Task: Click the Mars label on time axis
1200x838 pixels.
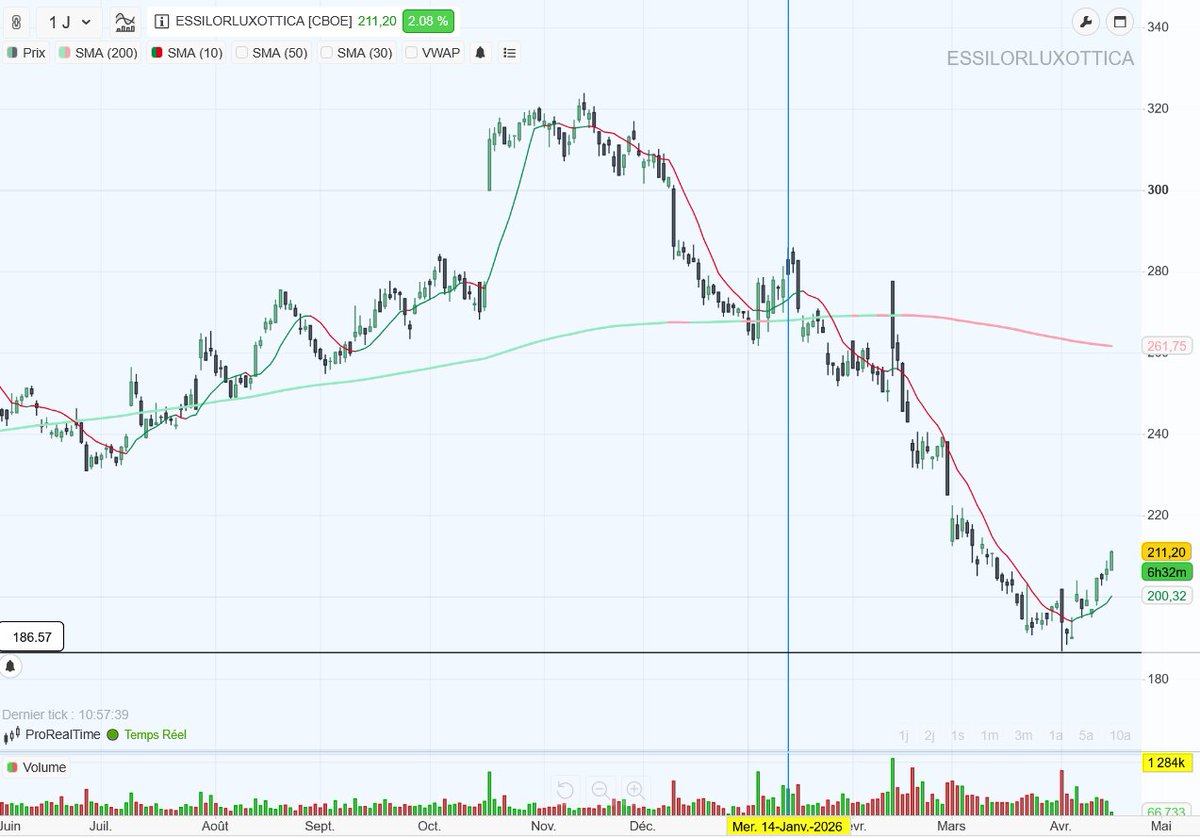Action: [952, 827]
